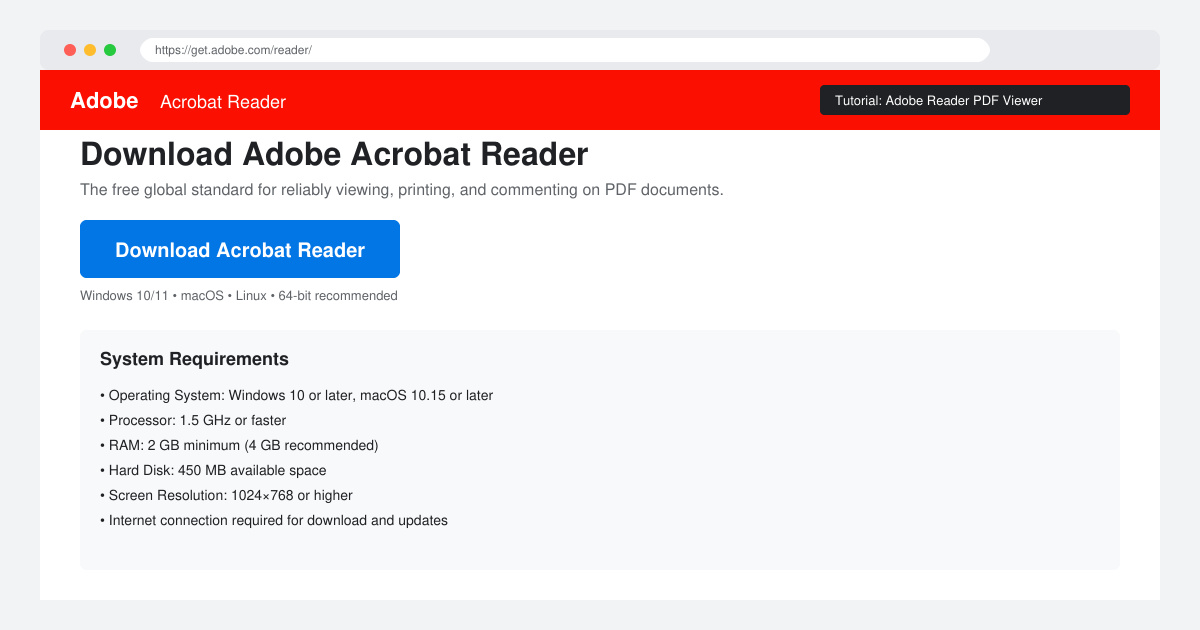This screenshot has width=1200, height=630.
Task: Click the Internet connection required line
Action: [x=274, y=521]
